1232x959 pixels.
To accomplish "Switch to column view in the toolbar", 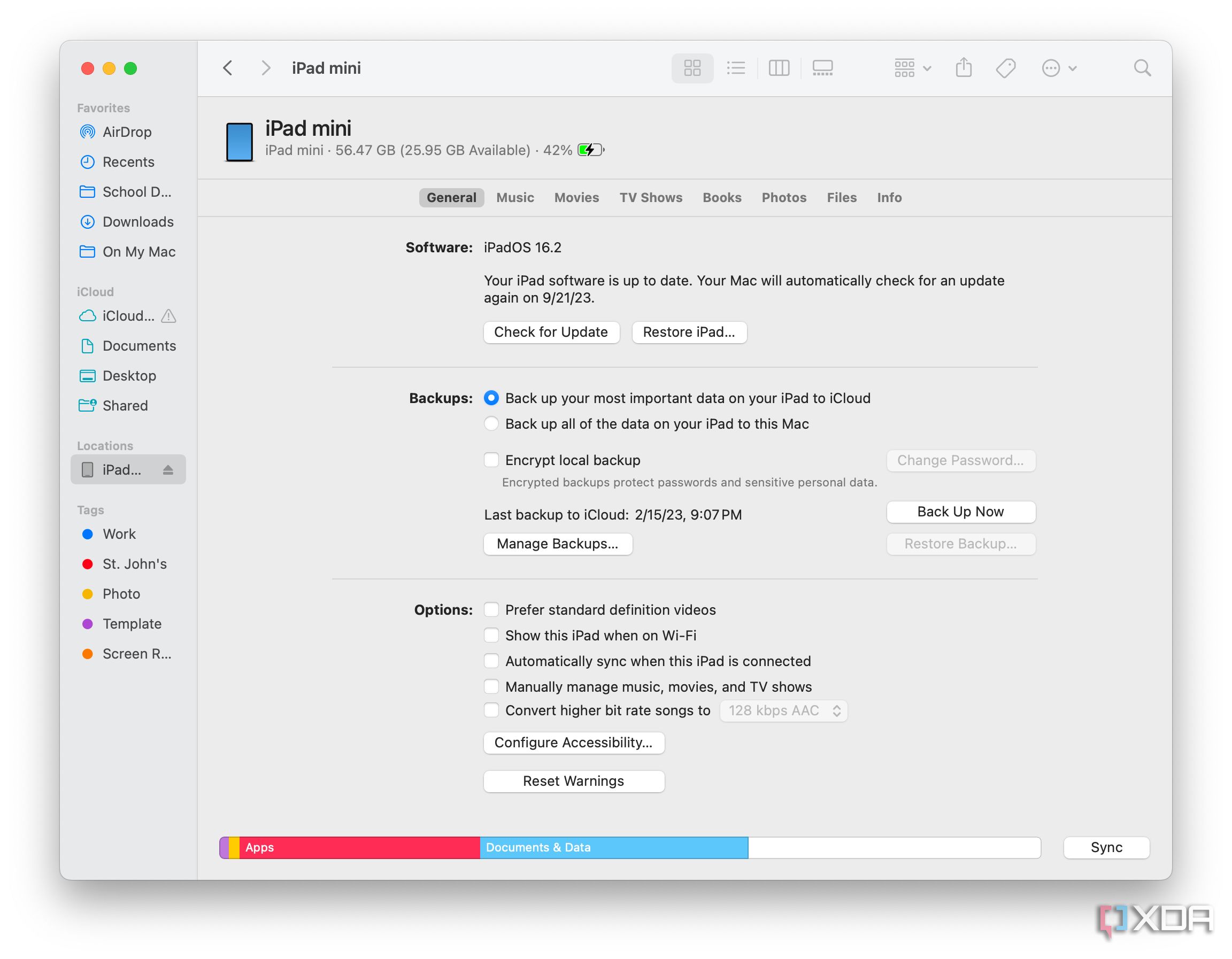I will (779, 68).
